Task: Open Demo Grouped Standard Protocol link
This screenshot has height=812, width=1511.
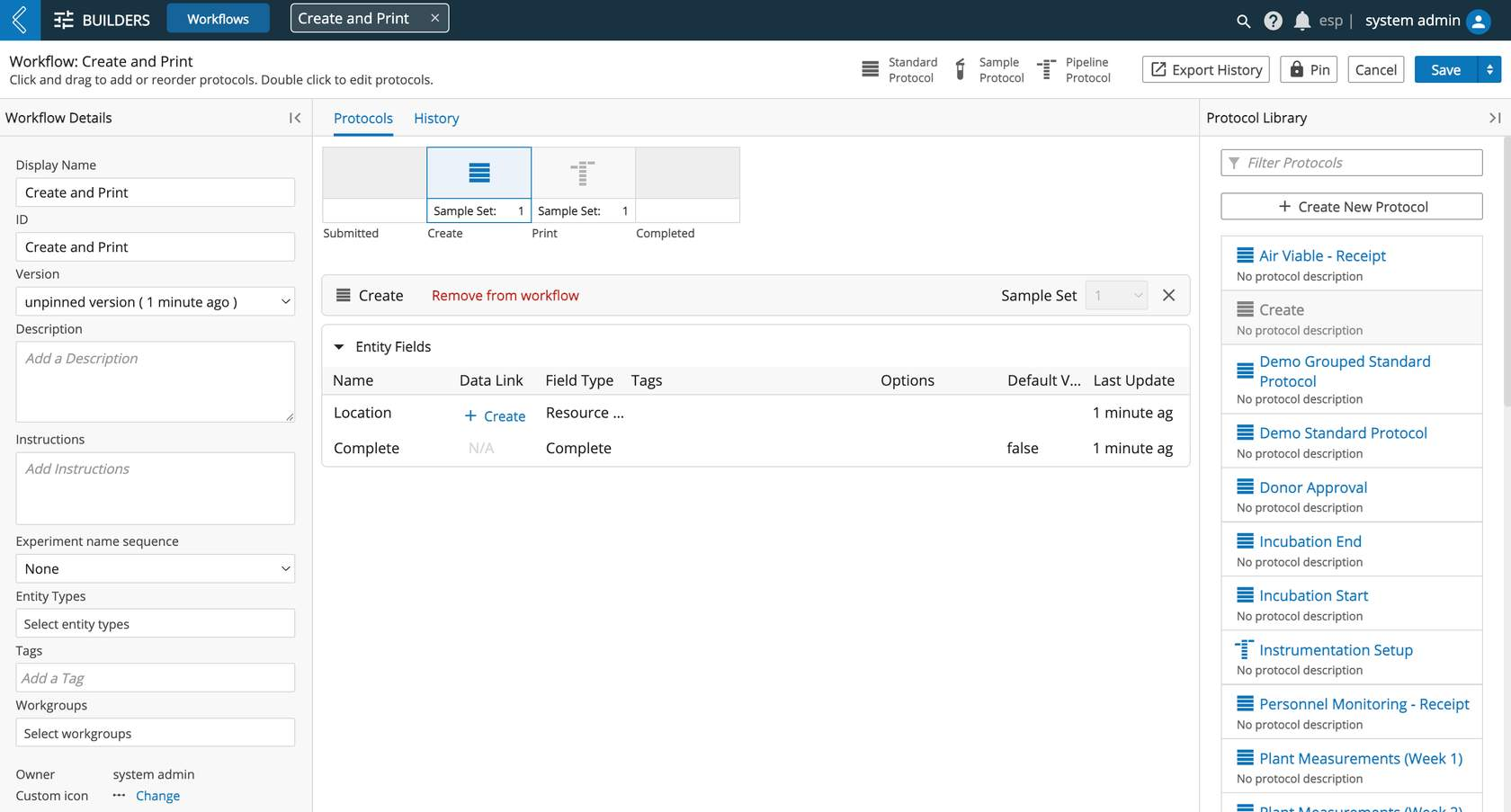Action: 1345,371
